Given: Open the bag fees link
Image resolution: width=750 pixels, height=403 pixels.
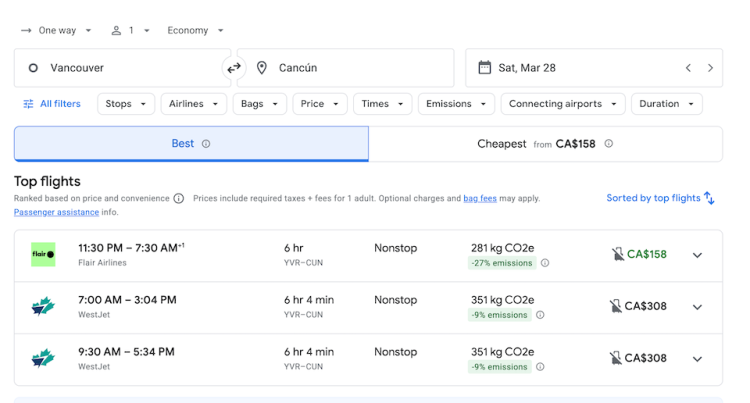Looking at the screenshot, I should click(479, 199).
